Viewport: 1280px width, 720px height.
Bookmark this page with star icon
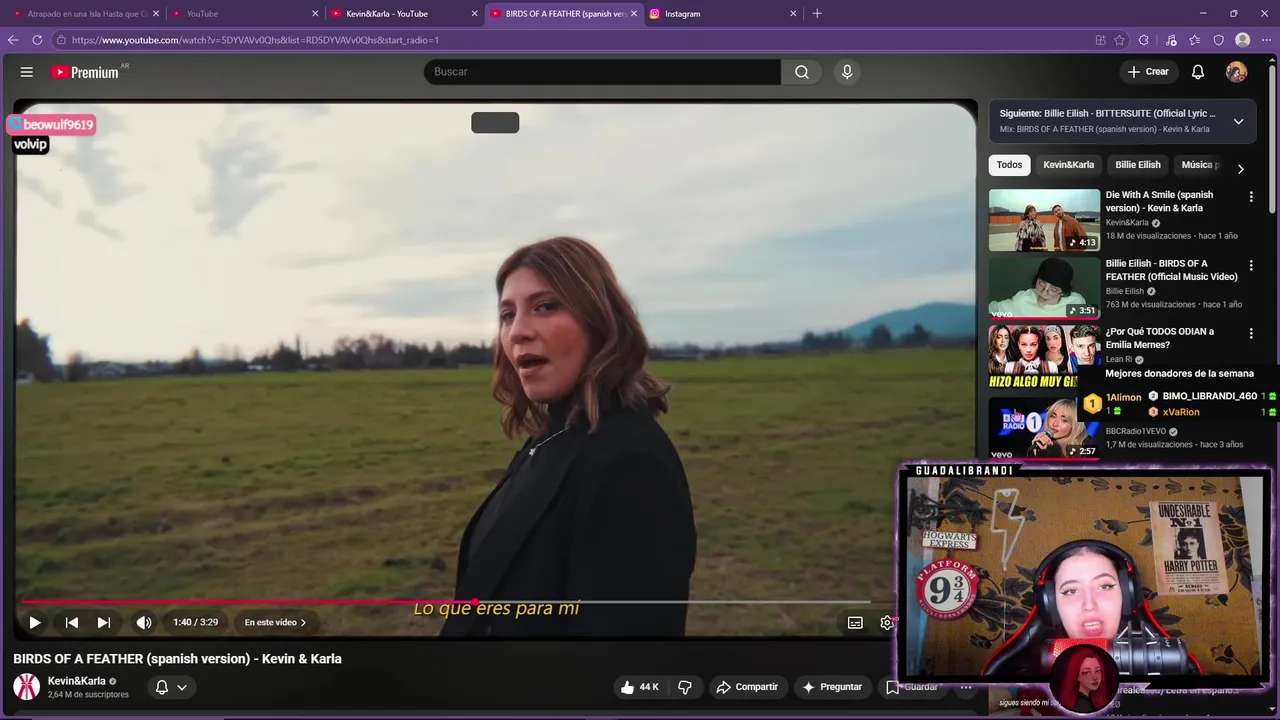pyautogui.click(x=1120, y=40)
